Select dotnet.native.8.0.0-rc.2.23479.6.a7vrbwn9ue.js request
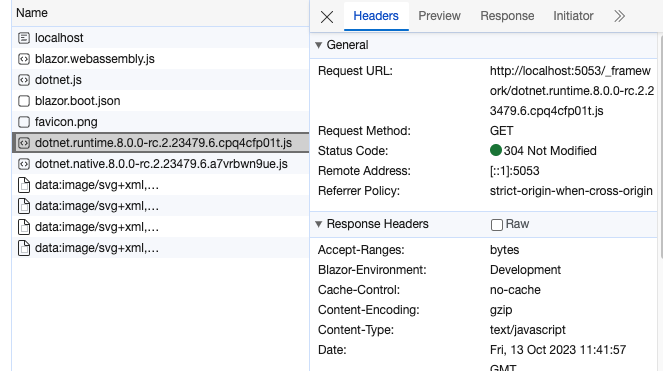The image size is (663, 371). 161,164
